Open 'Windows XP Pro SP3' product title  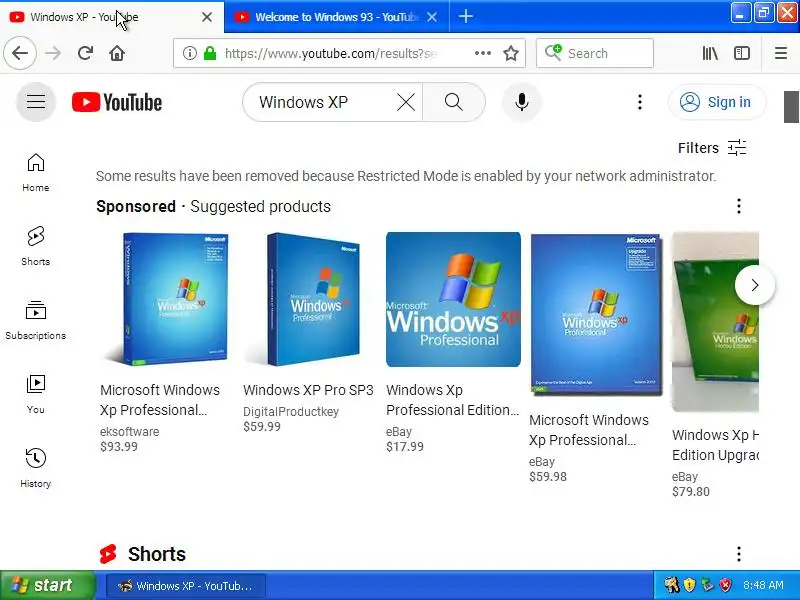[x=308, y=390]
